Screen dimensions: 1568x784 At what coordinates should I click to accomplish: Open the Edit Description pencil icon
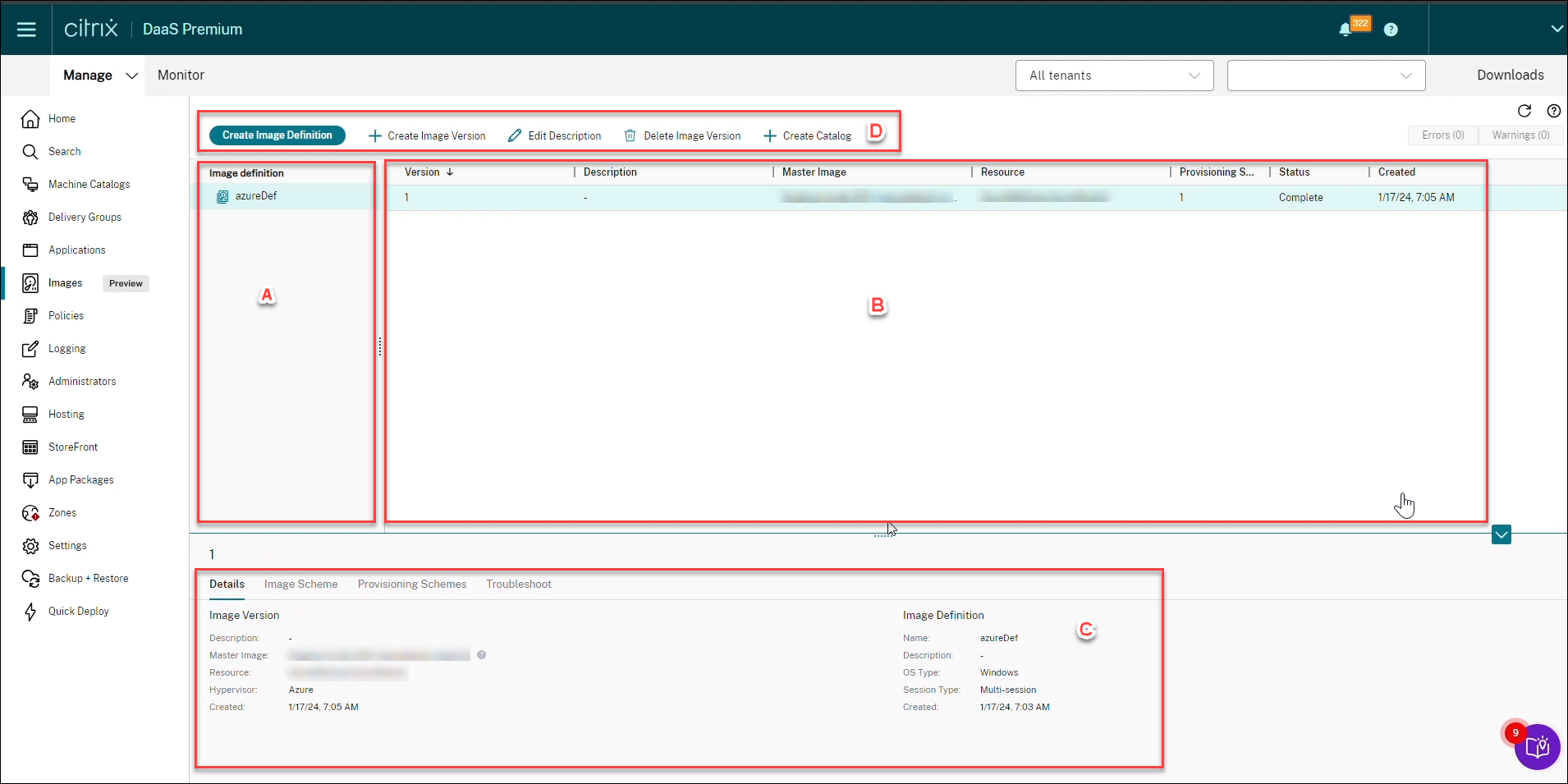(516, 135)
